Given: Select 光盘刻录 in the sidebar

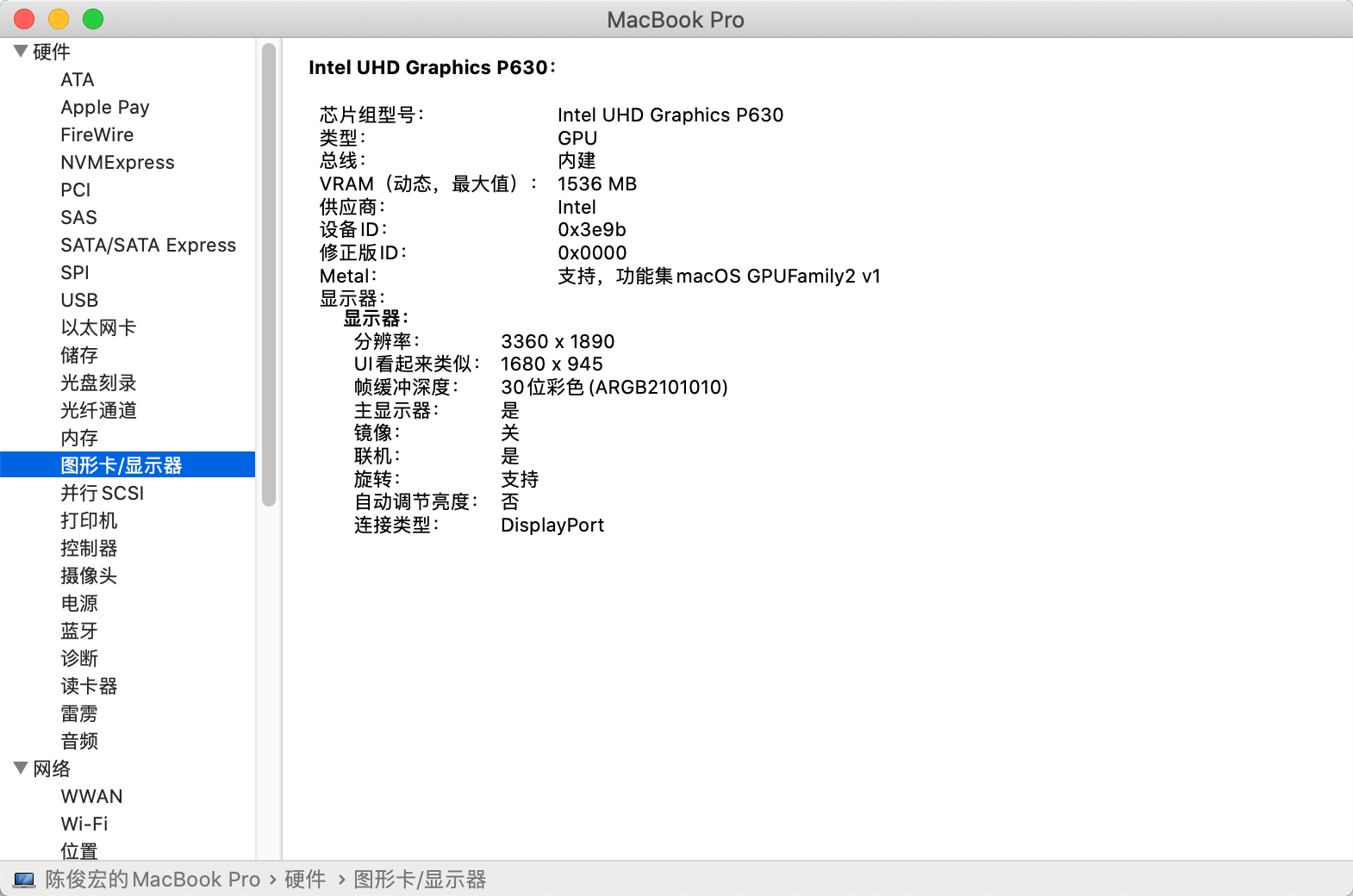Looking at the screenshot, I should 98,383.
